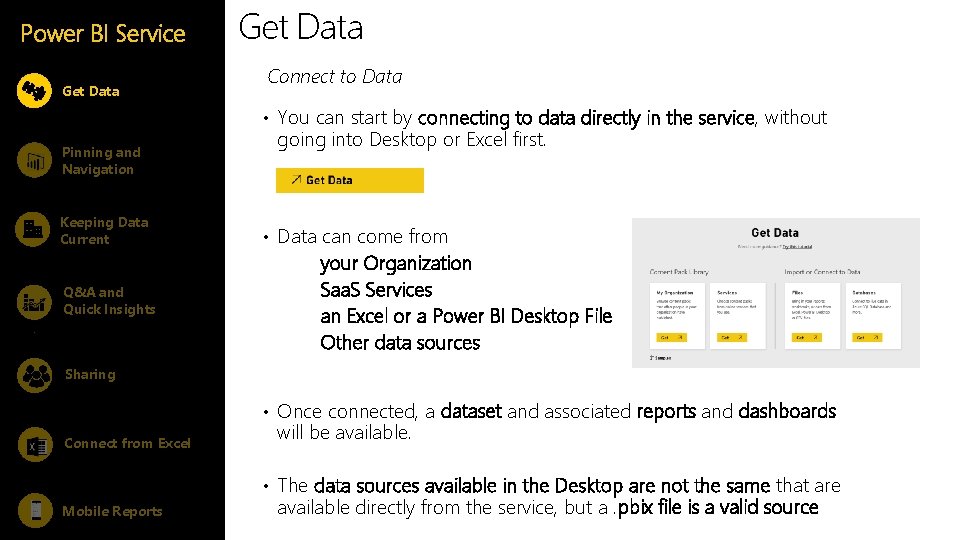This screenshot has height=540, width=960.
Task: Click the text 'Other data sources'
Action: point(400,343)
